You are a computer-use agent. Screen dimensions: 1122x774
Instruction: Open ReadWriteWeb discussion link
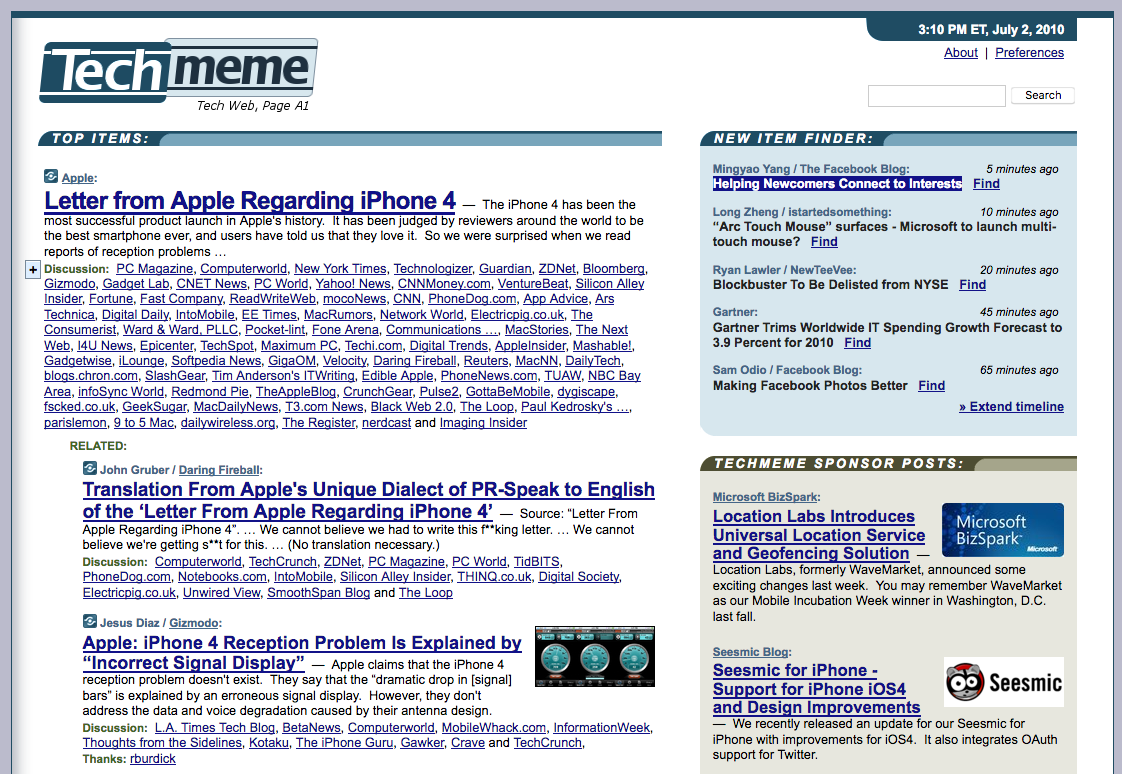point(273,298)
